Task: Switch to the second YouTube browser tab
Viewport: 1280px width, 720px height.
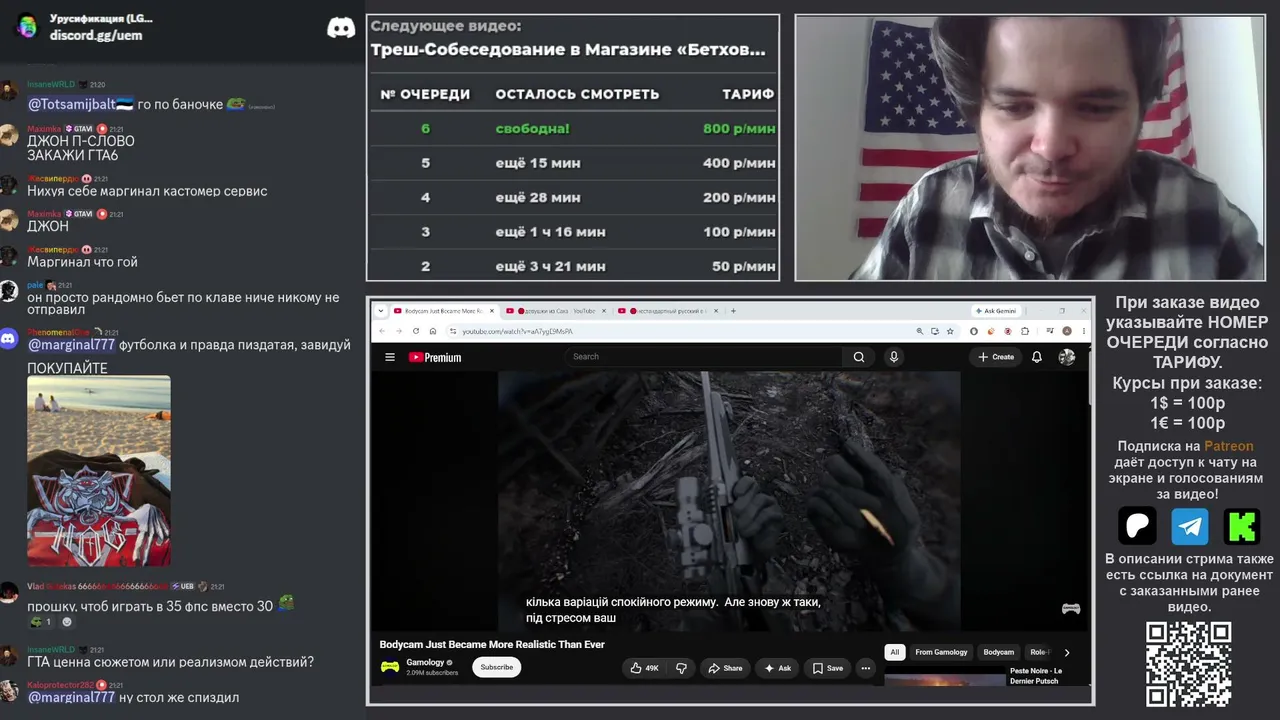Action: click(555, 311)
